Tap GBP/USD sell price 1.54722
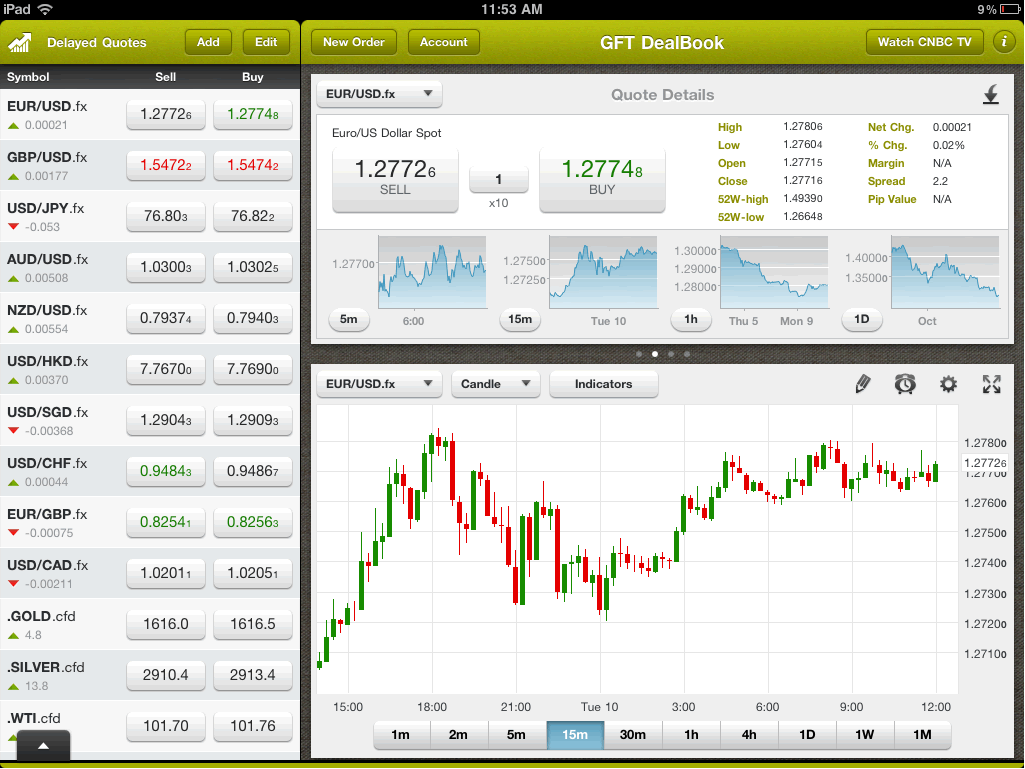 click(x=166, y=165)
